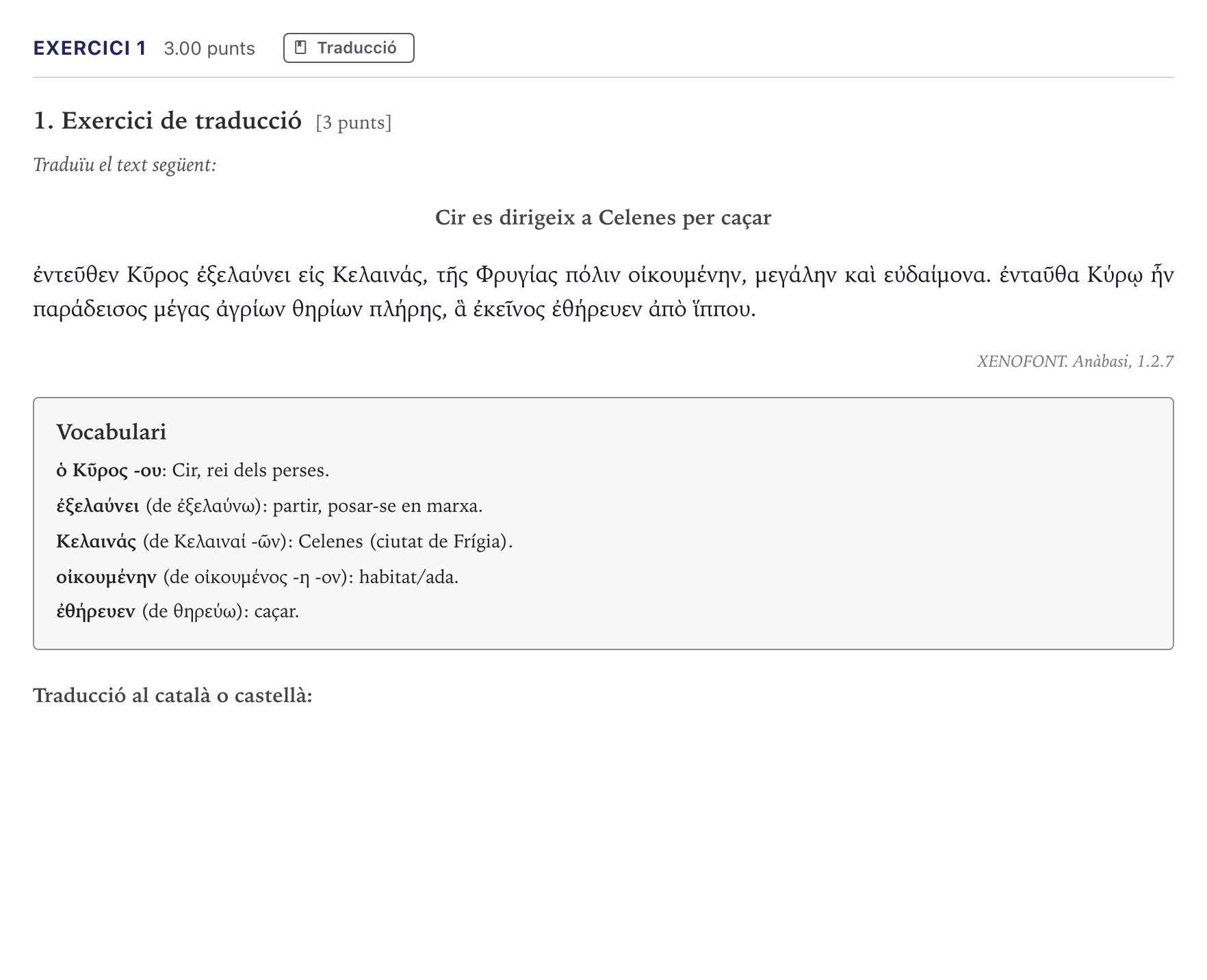
Task: Click the heading 1. Exercici de traducció
Action: (x=168, y=120)
